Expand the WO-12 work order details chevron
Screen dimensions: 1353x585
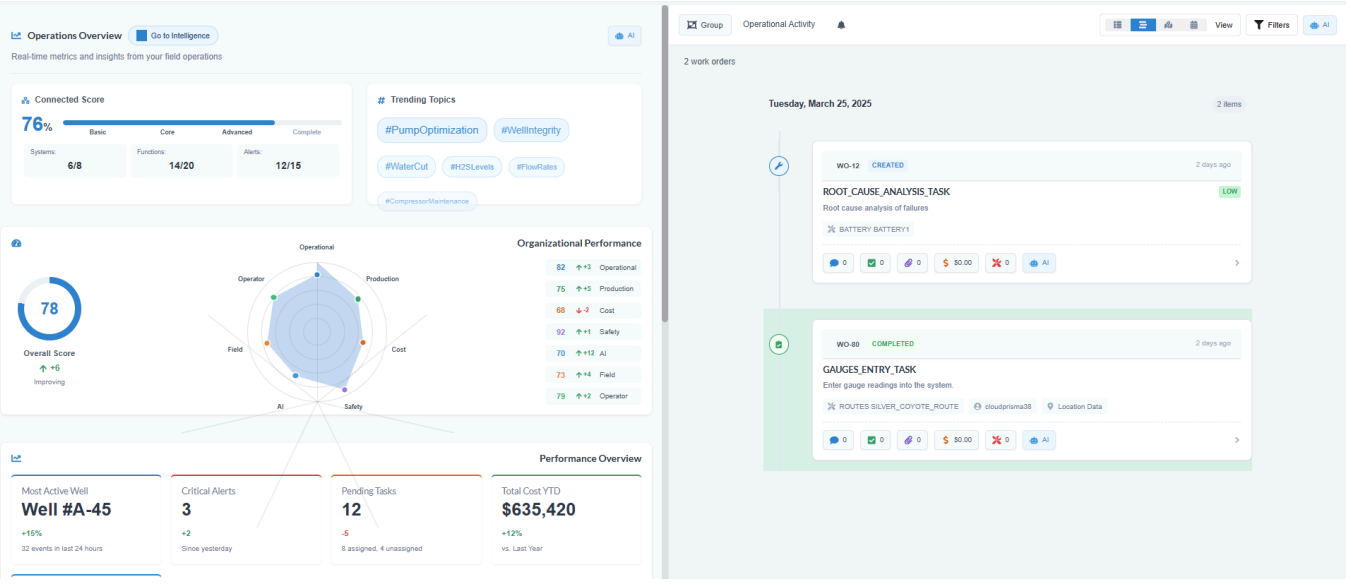pos(1237,262)
